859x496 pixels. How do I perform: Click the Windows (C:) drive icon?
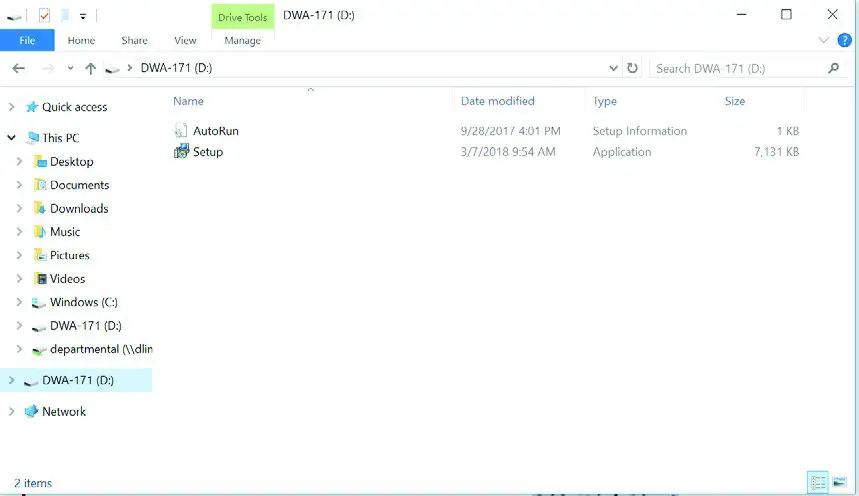[x=38, y=303]
